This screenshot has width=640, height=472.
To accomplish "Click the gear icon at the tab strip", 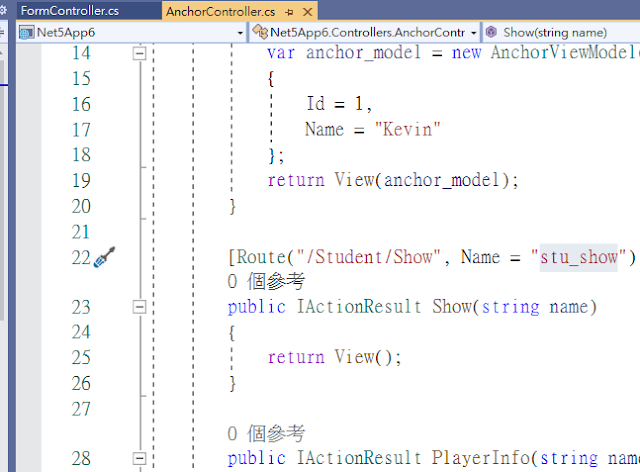I will (x=3, y=10).
